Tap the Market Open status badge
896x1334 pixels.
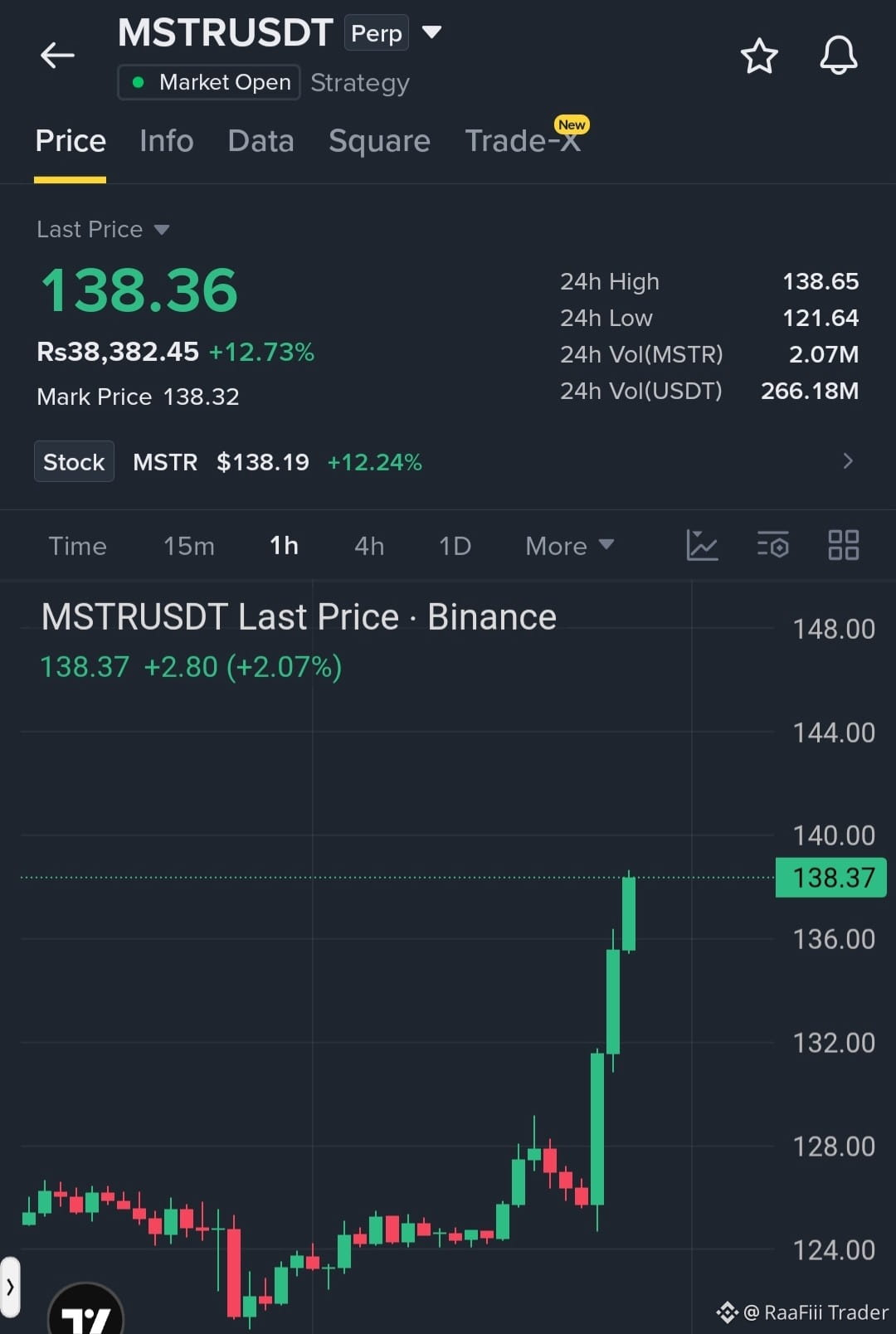pyautogui.click(x=209, y=82)
